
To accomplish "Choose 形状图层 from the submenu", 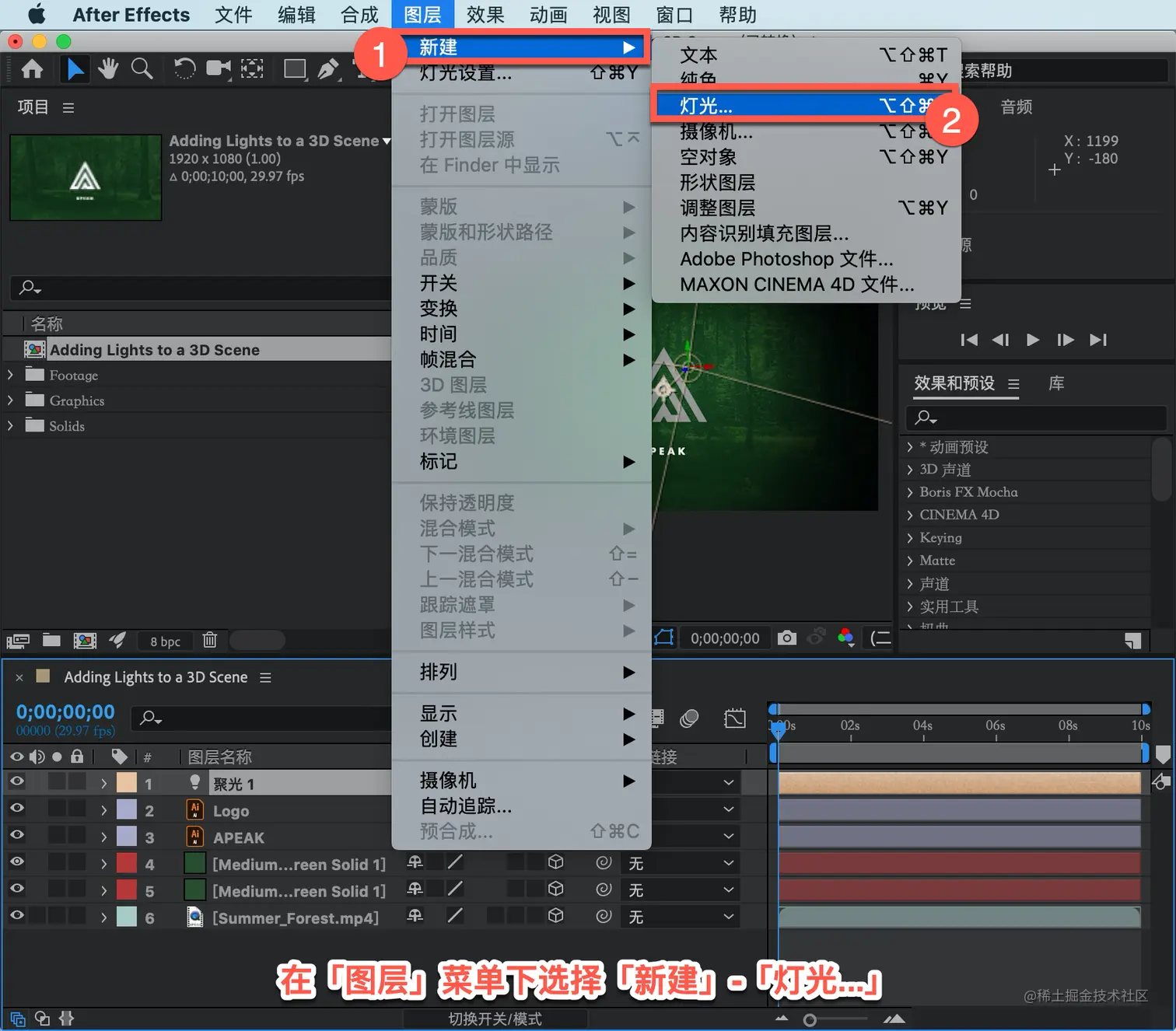I will [x=807, y=183].
